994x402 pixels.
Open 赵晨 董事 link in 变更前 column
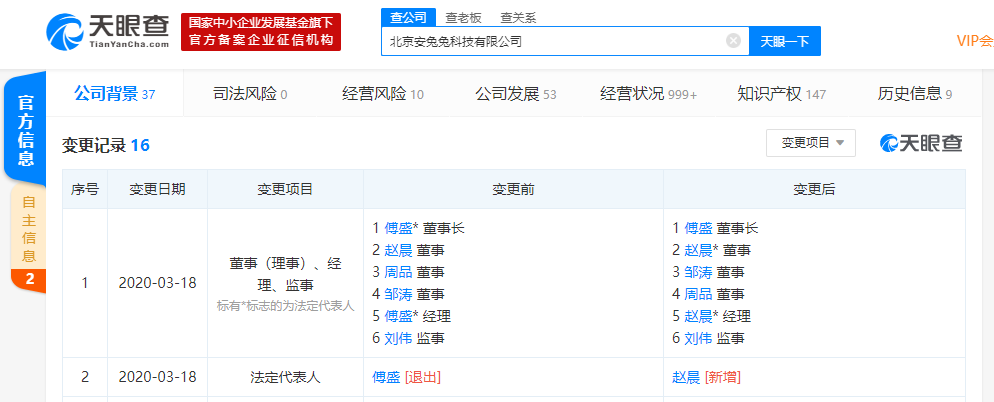coord(398,250)
